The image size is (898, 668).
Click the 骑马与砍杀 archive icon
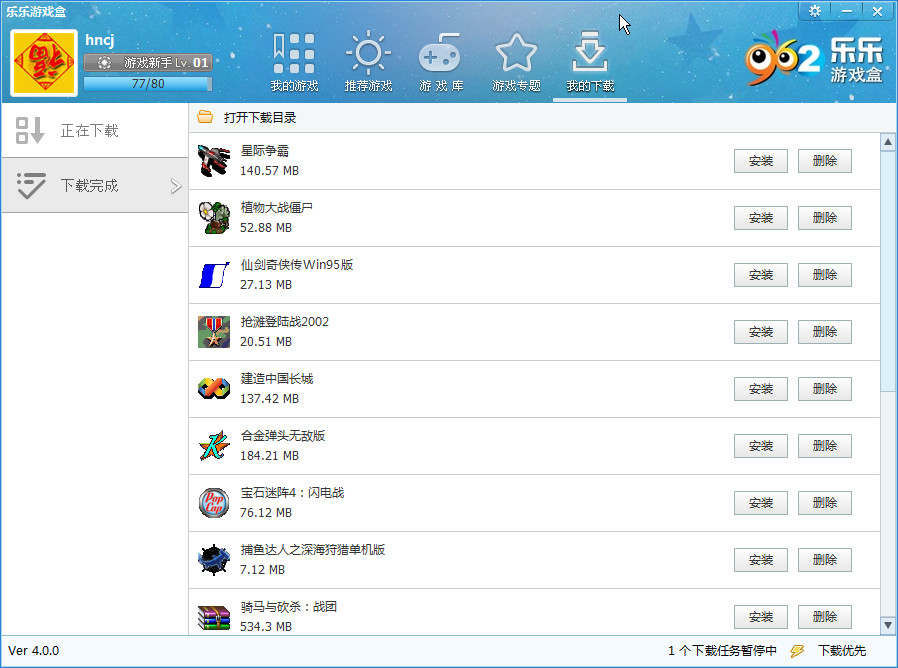coord(214,618)
